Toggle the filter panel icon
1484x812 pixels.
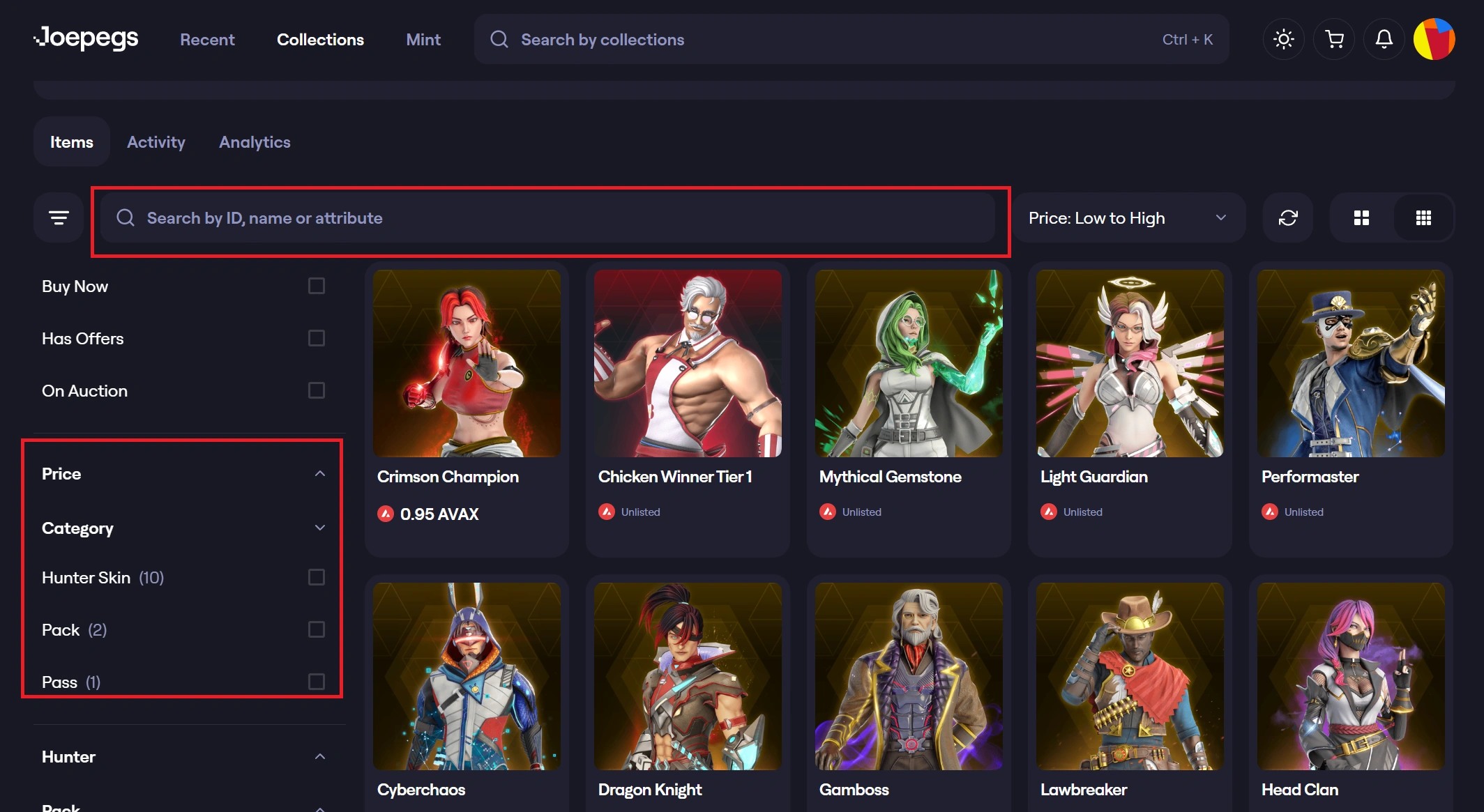tap(59, 218)
